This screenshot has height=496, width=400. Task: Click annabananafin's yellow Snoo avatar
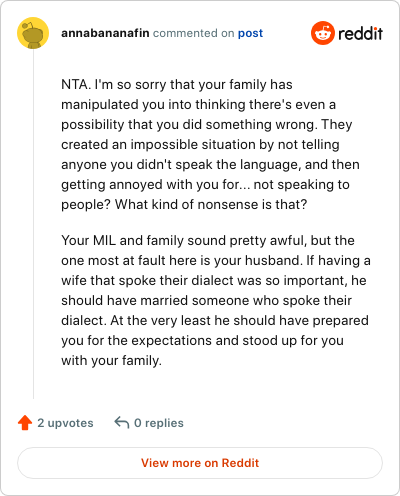pos(33,33)
